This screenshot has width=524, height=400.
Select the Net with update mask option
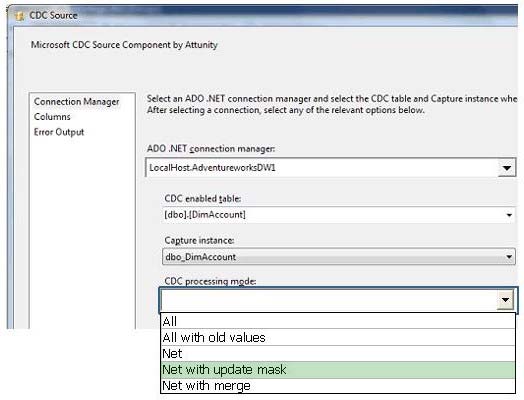pyautogui.click(x=338, y=370)
